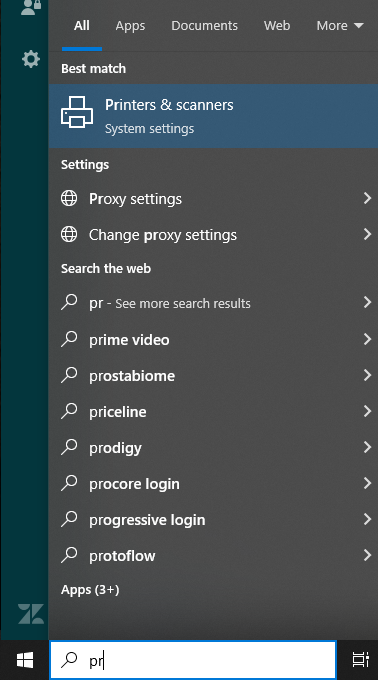Expand chevron for 'pr - See more search results'
This screenshot has height=680, width=378.
(x=367, y=303)
